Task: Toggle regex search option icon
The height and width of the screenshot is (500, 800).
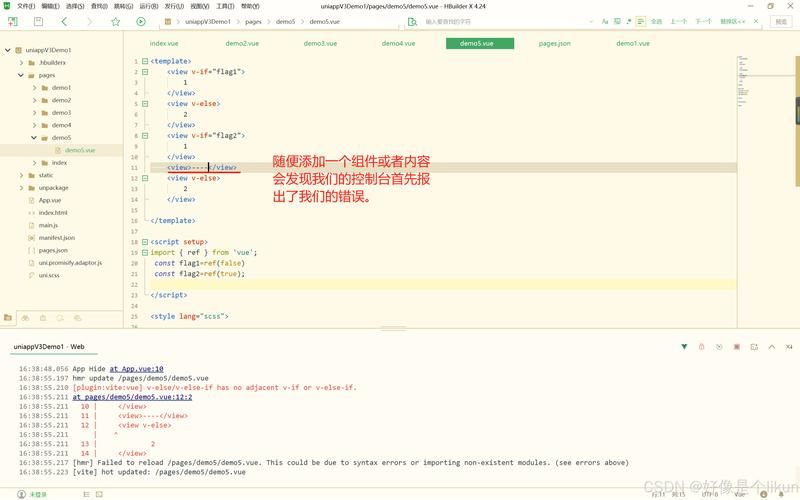Action: coord(629,21)
